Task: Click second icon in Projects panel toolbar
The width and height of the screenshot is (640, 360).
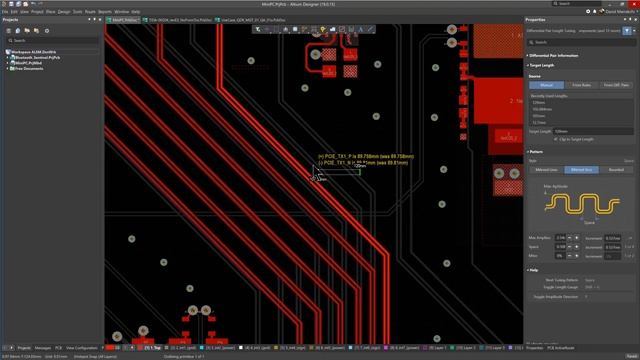Action: pos(18,31)
